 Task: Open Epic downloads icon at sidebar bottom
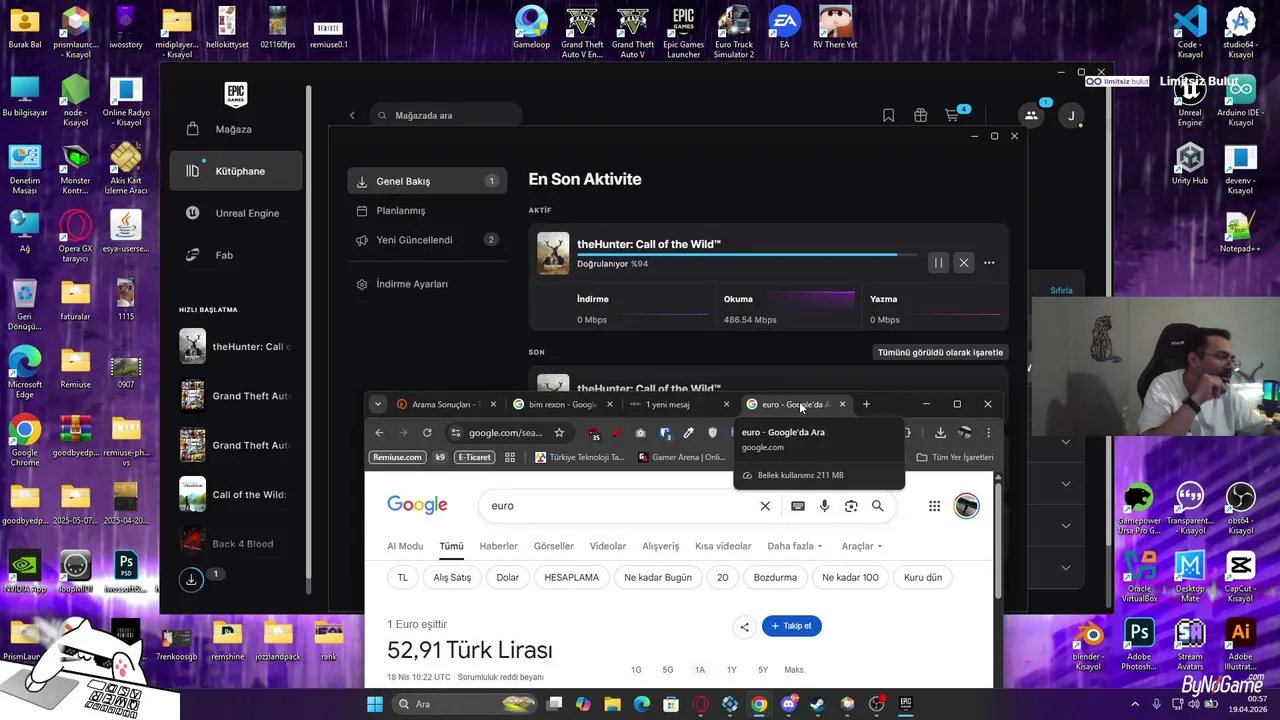[x=191, y=579]
